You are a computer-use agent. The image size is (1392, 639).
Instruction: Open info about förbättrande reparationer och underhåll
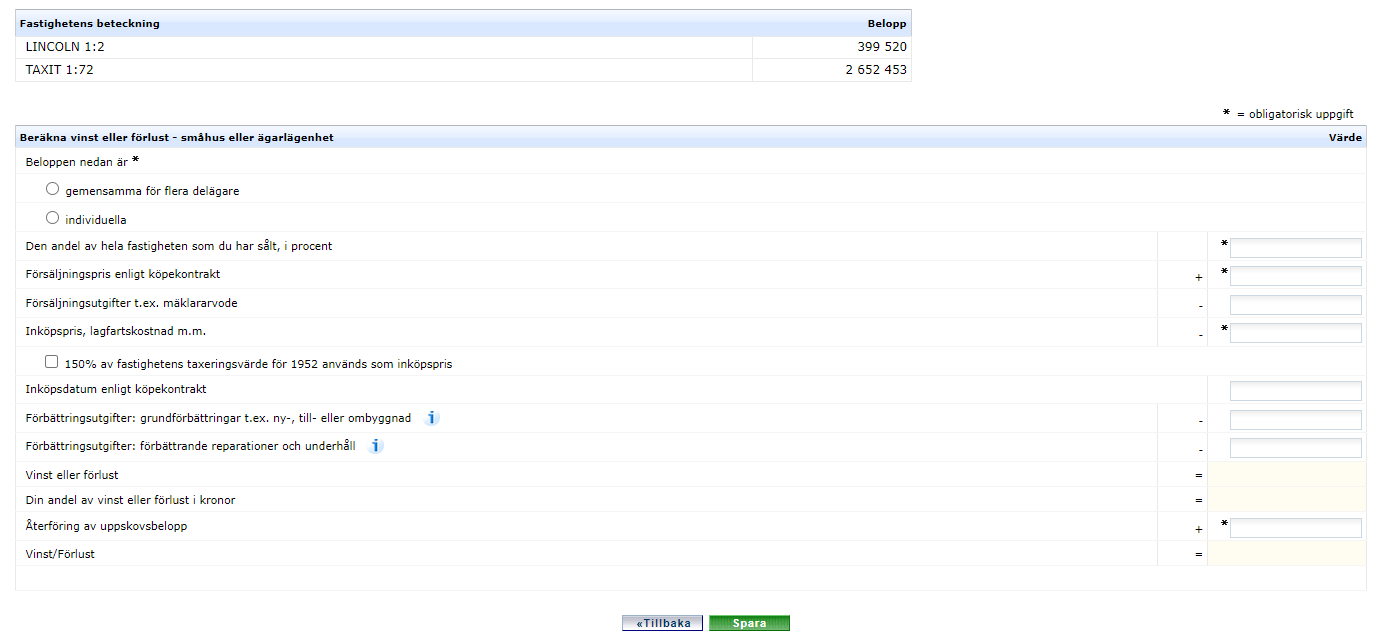375,447
